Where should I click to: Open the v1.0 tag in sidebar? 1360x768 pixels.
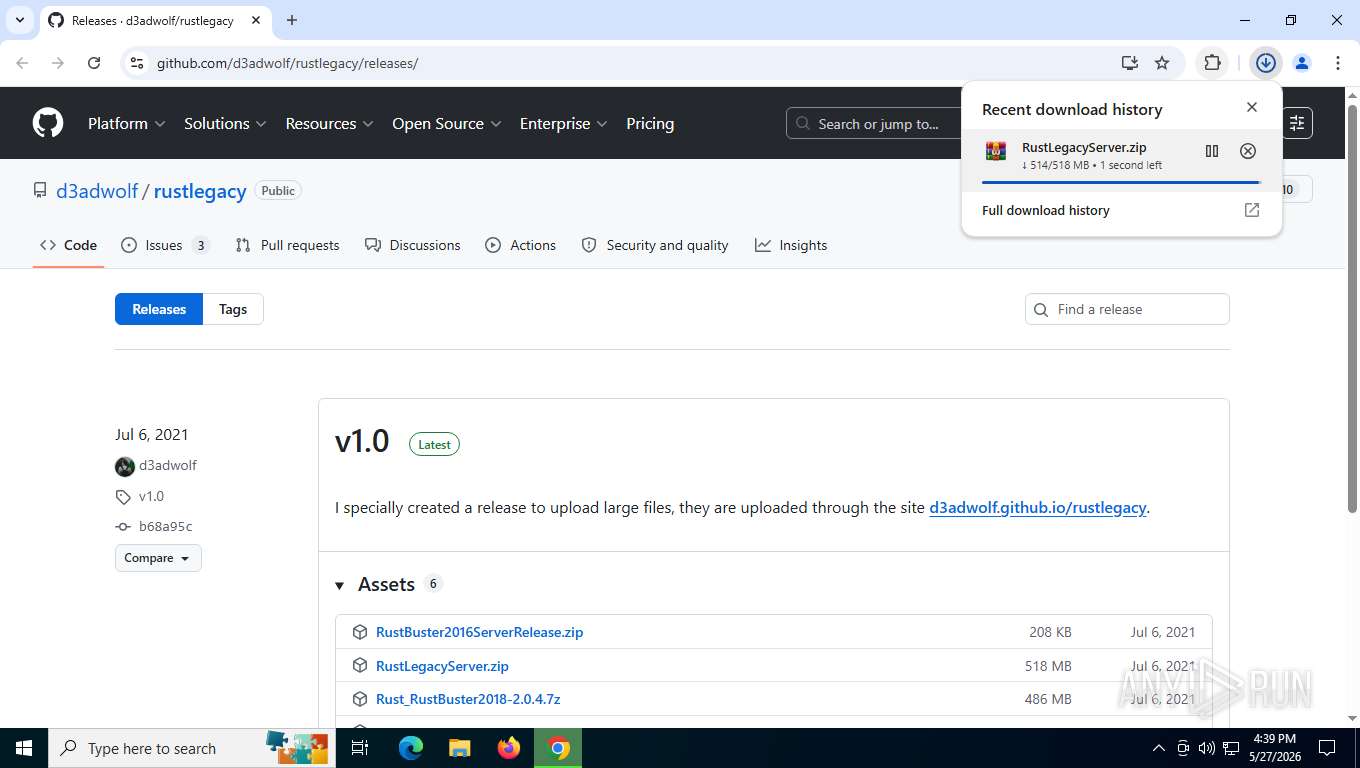point(151,496)
